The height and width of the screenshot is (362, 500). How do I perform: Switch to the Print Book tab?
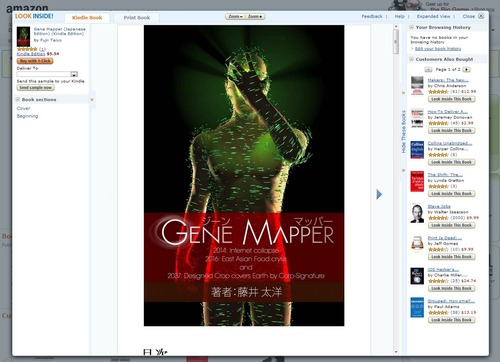coord(137,18)
